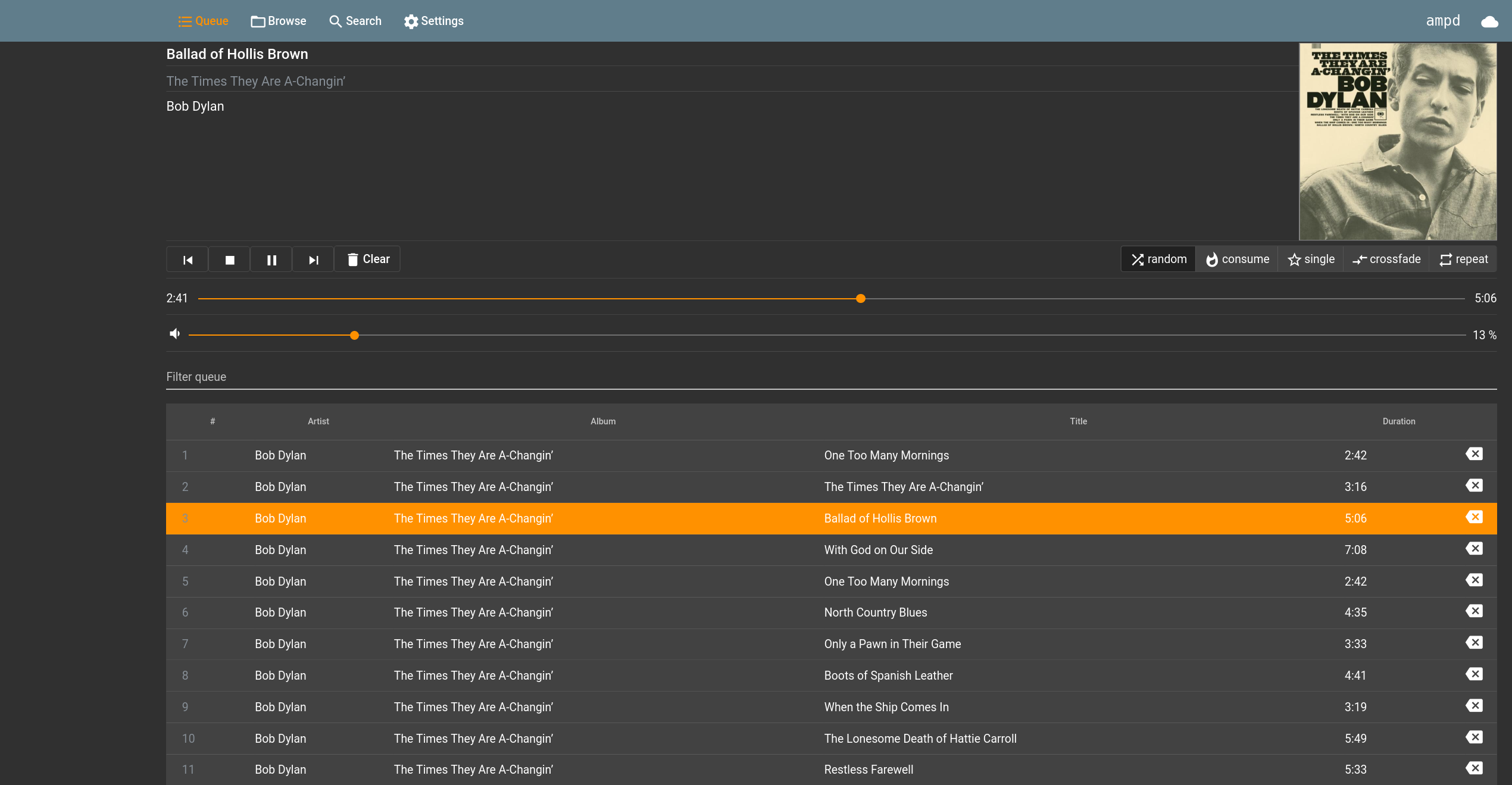Click 'Ballad of Hollis Brown' now-playing heading

click(237, 54)
